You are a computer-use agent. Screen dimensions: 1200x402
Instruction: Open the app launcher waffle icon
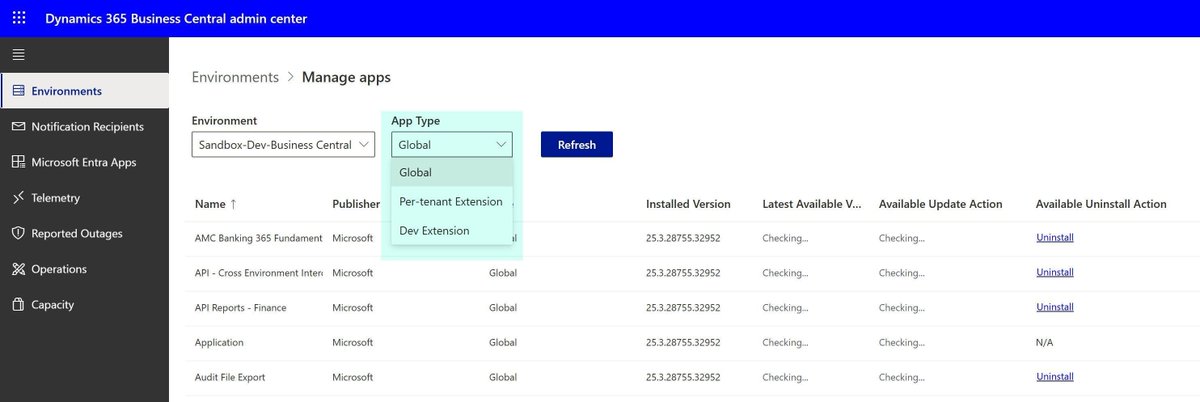tap(19, 18)
